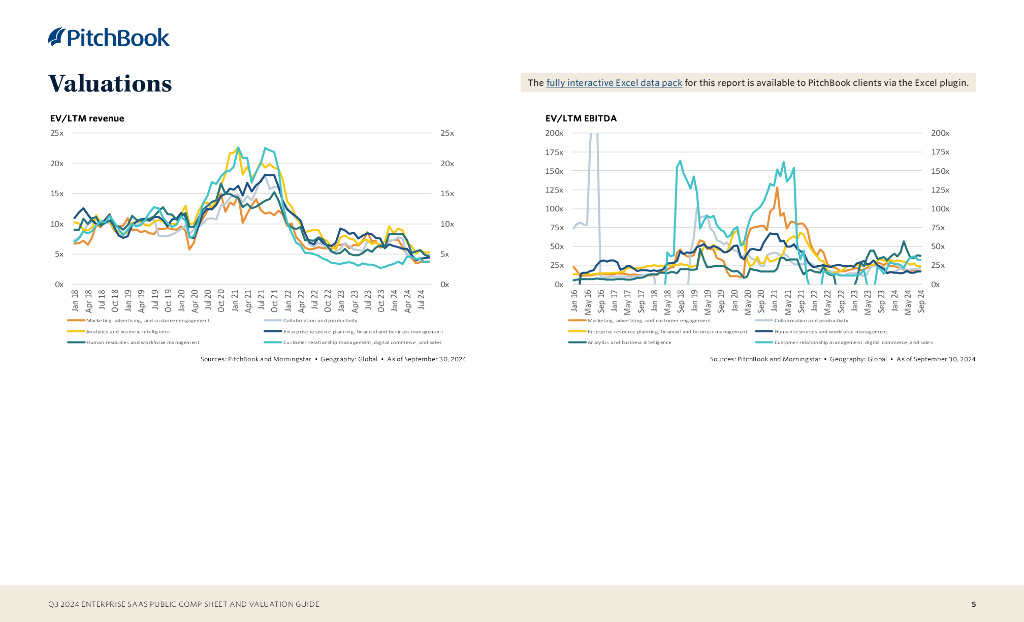The image size is (1024, 622).
Task: Select the EV/LTM revenue chart title
Action: [x=86, y=118]
